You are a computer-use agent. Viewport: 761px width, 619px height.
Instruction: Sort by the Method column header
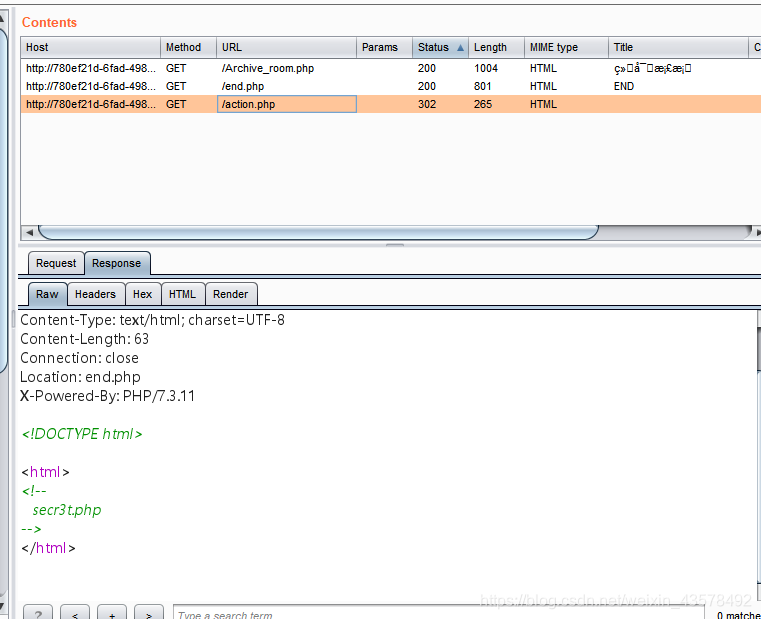(x=188, y=48)
